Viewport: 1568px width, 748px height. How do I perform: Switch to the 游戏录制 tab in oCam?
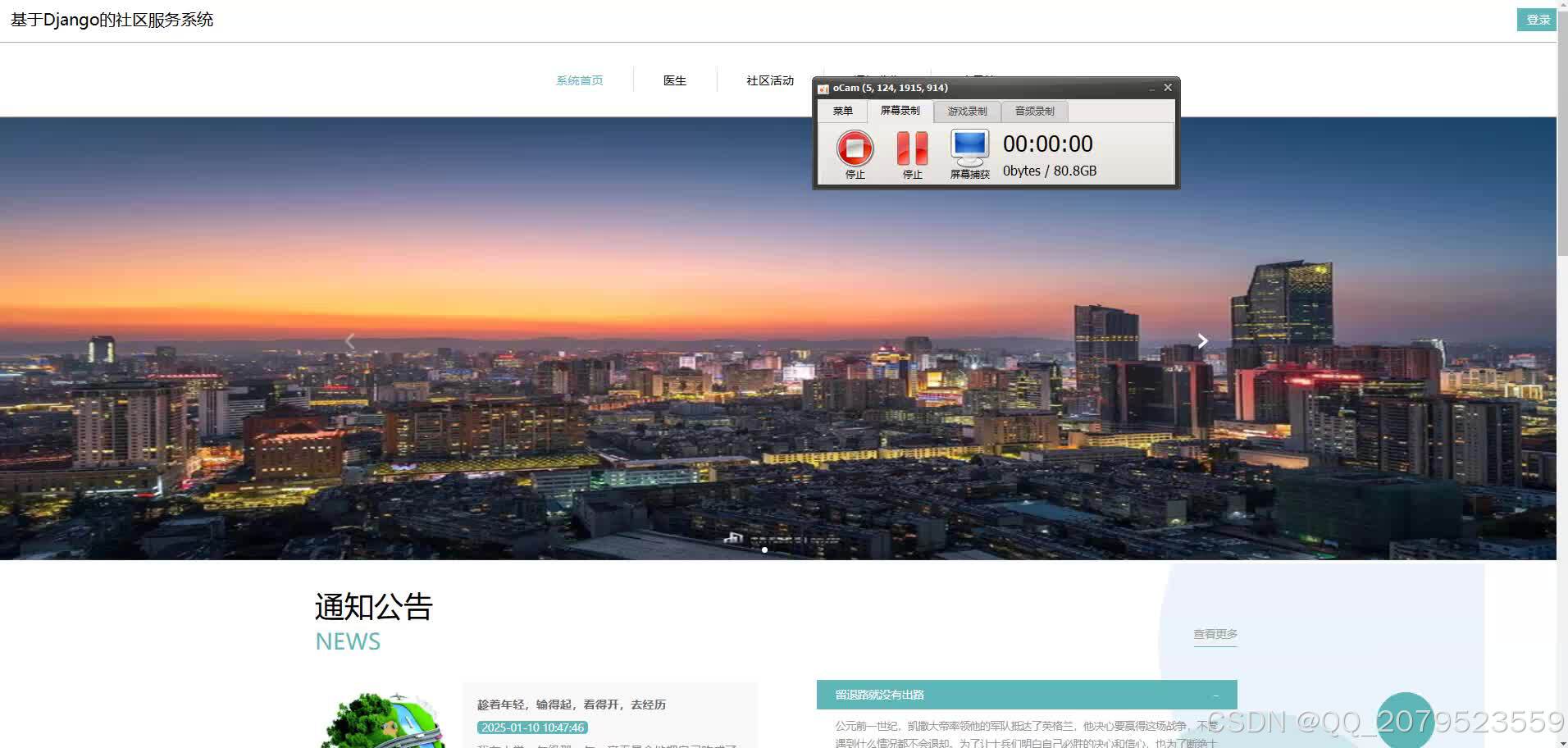[x=967, y=112]
